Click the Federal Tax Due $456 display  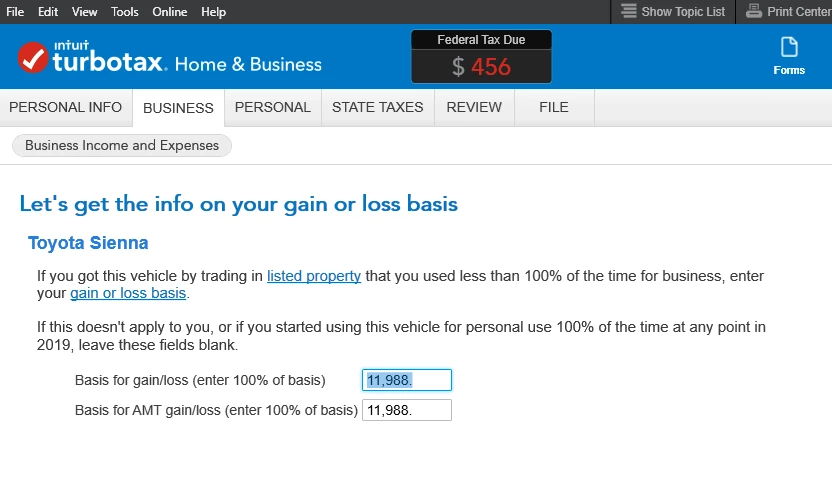click(481, 57)
